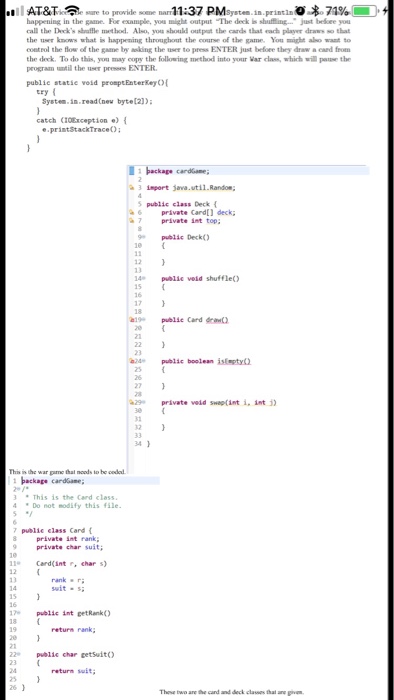The image size is (394, 700).
Task: Click warning marker on line 3 import statement
Action: click(131, 188)
